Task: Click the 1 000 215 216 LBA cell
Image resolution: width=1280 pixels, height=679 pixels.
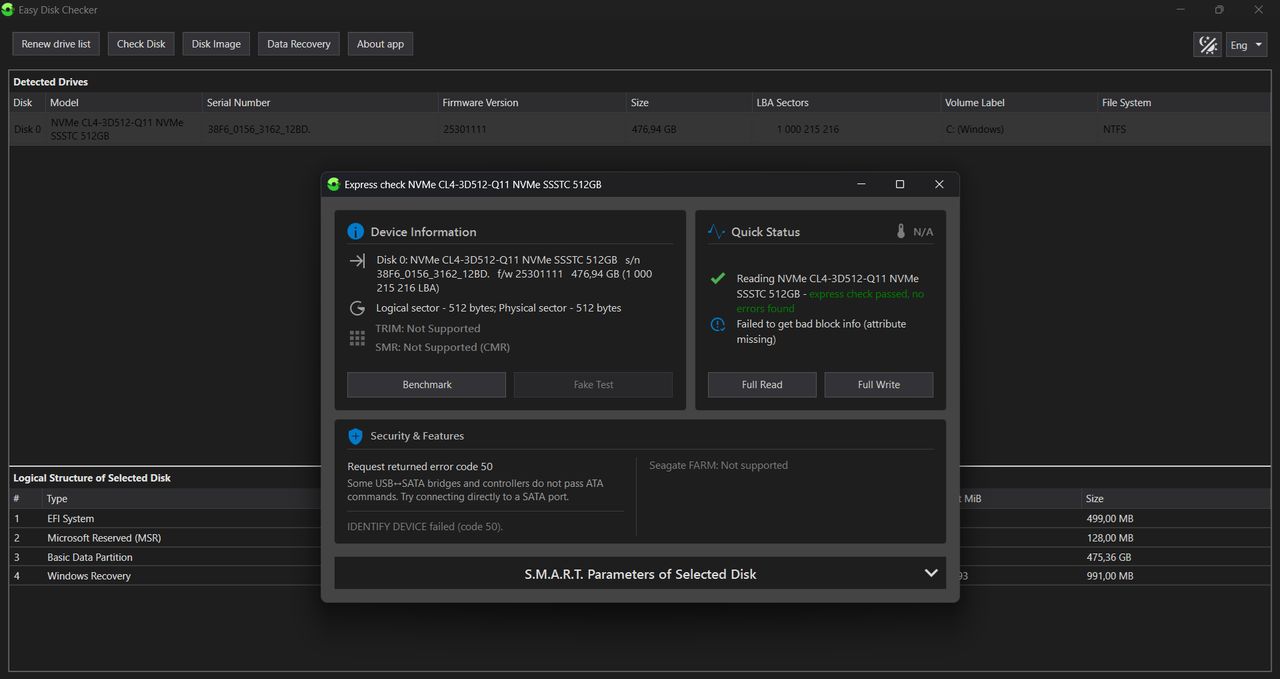Action: (x=808, y=129)
